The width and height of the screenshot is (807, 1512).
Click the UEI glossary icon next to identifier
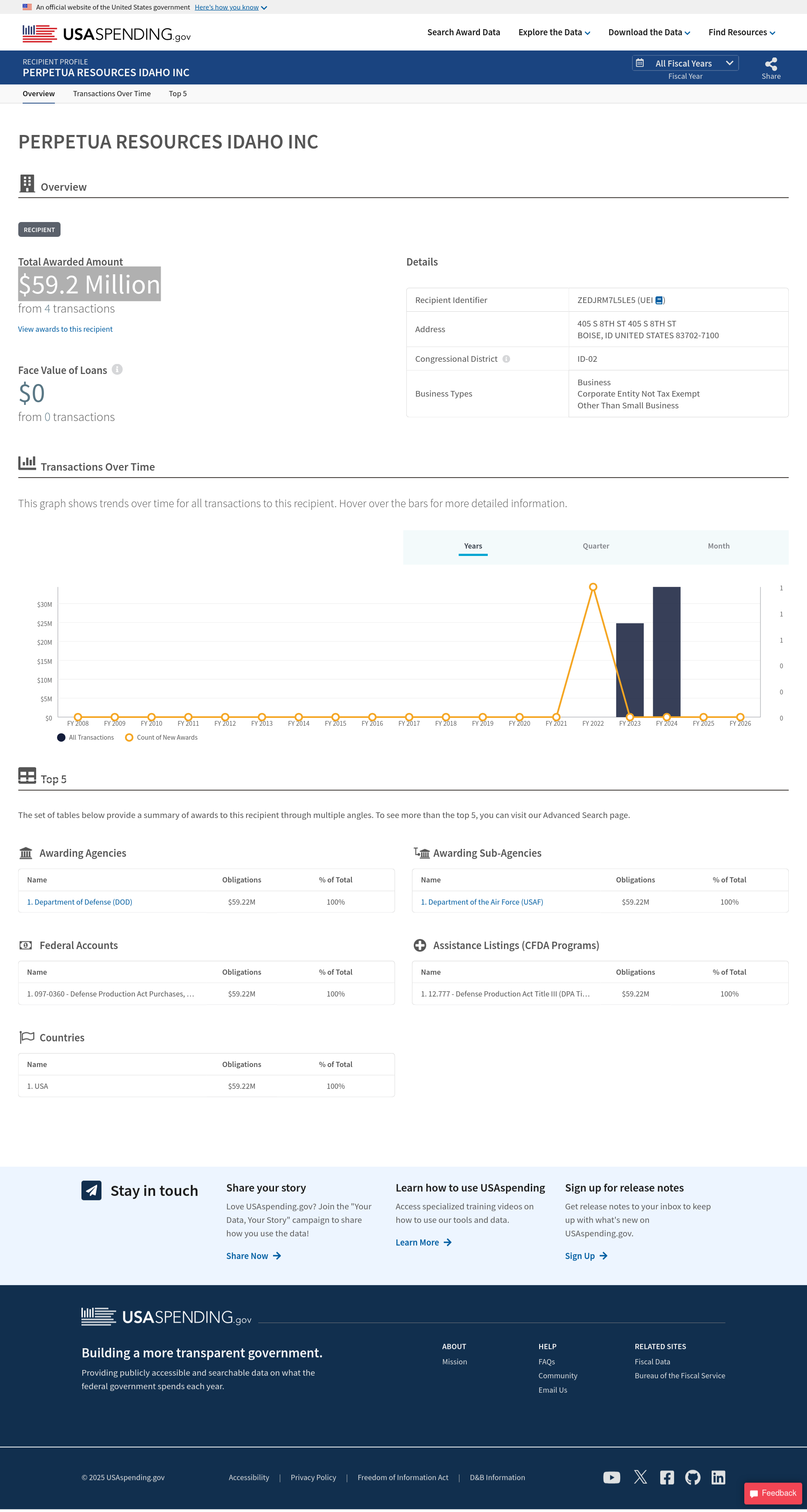pos(659,300)
